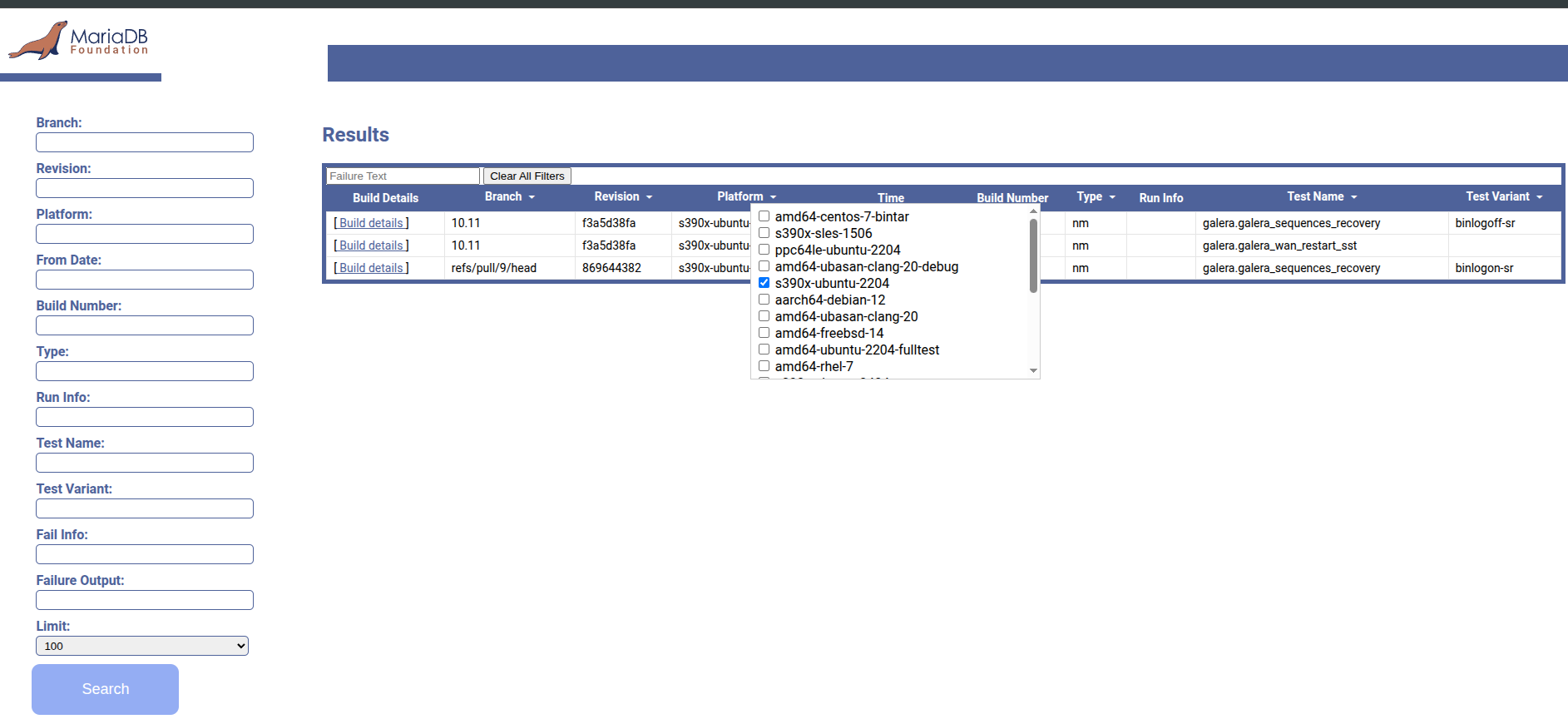Open Build details link in first row
The height and width of the screenshot is (719, 1568).
[x=371, y=223]
